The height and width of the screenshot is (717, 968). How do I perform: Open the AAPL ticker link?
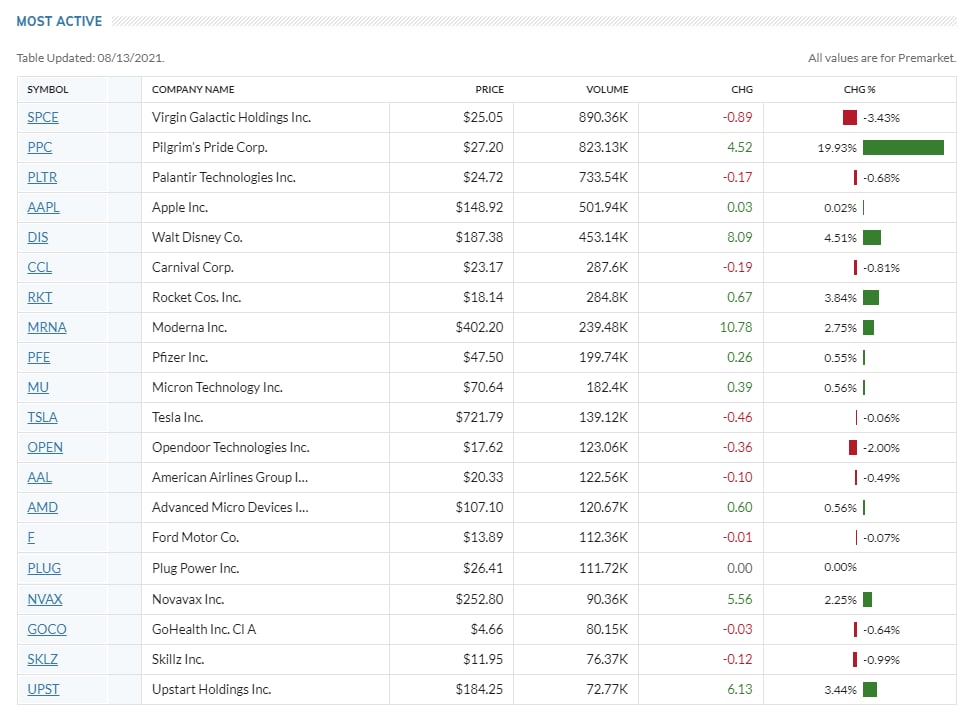click(x=43, y=208)
